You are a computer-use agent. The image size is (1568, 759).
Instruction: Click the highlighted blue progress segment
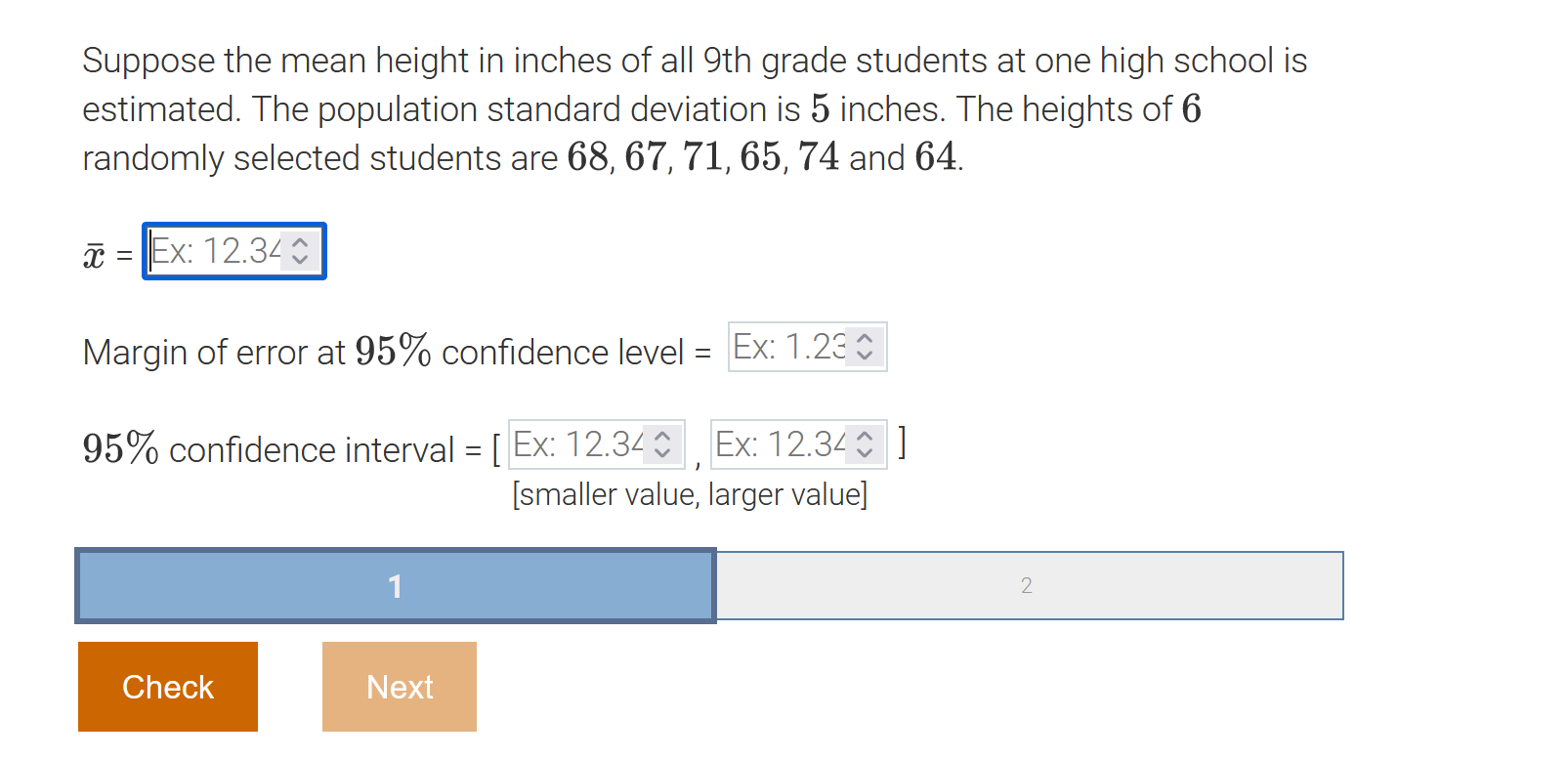396,586
